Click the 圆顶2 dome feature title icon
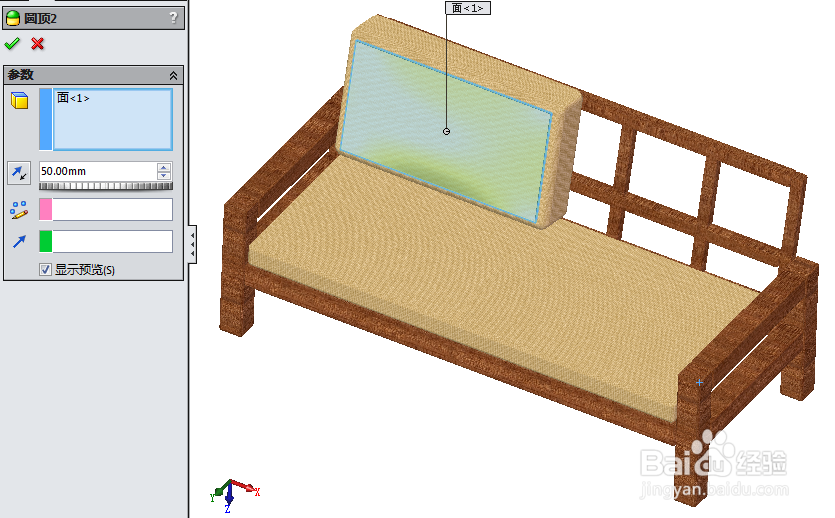Screen dimensions: 835x518 13,19
